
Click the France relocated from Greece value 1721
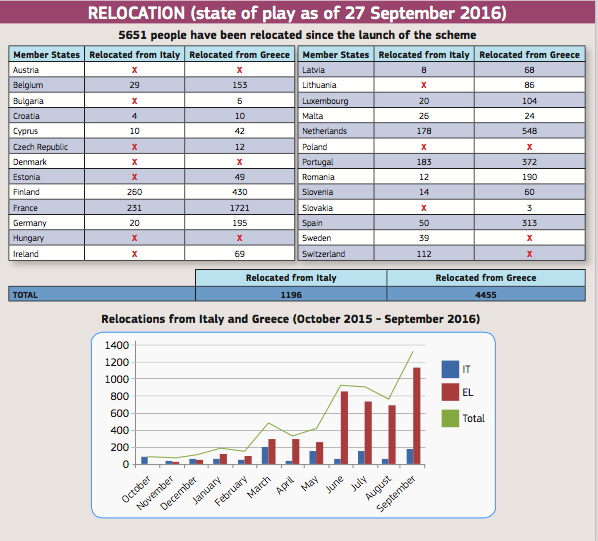[240, 208]
